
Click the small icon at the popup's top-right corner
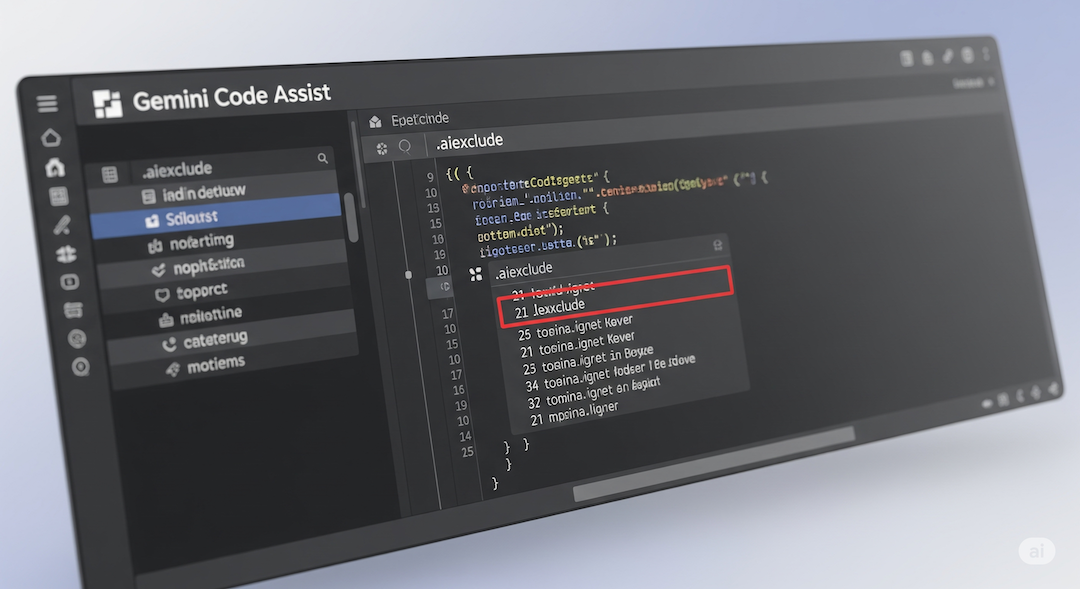tap(718, 245)
